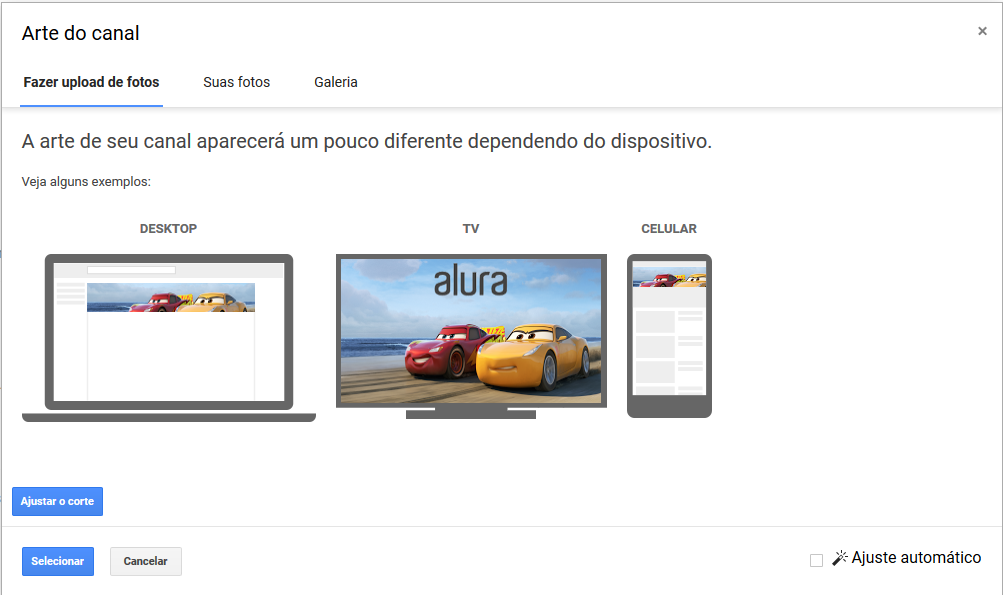Click the 'Arte do canal' dialog title
Image resolution: width=1003 pixels, height=595 pixels.
(81, 33)
